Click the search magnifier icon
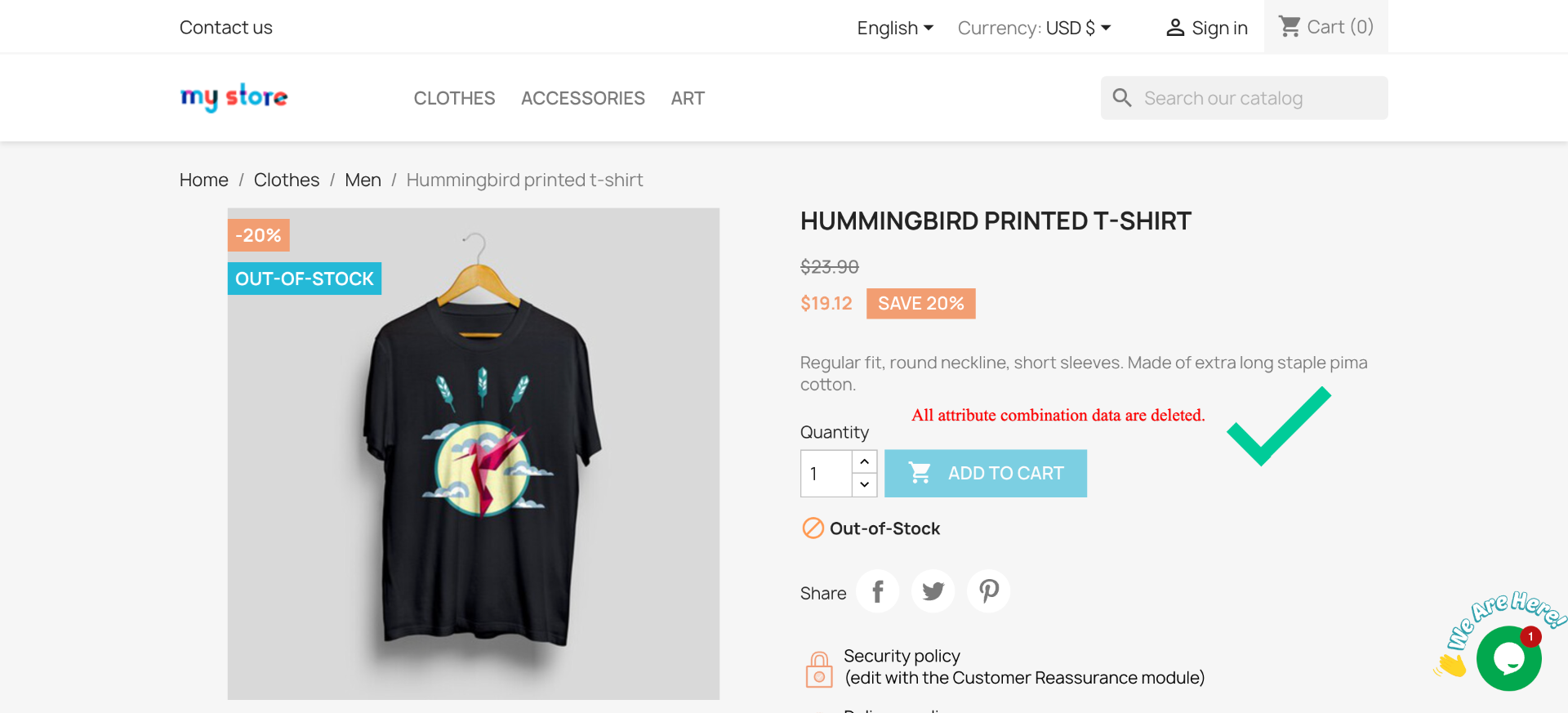 [x=1122, y=98]
